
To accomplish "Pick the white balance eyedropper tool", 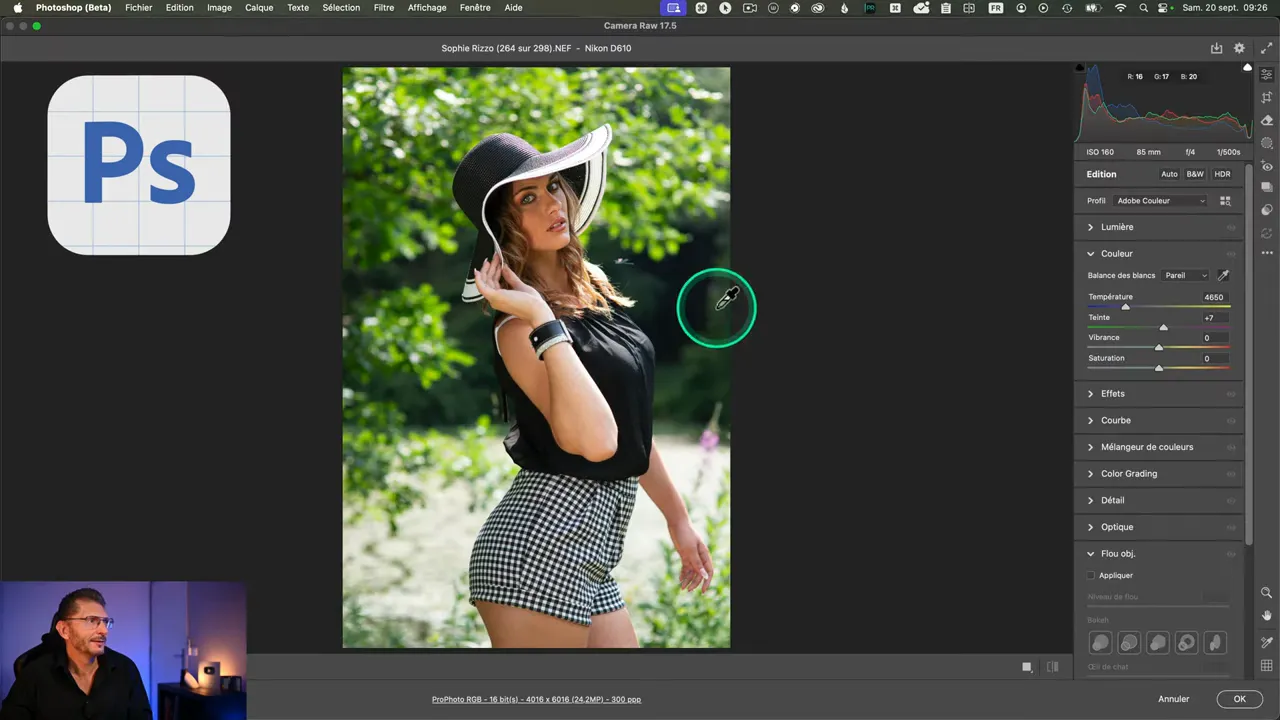I will (x=1223, y=275).
